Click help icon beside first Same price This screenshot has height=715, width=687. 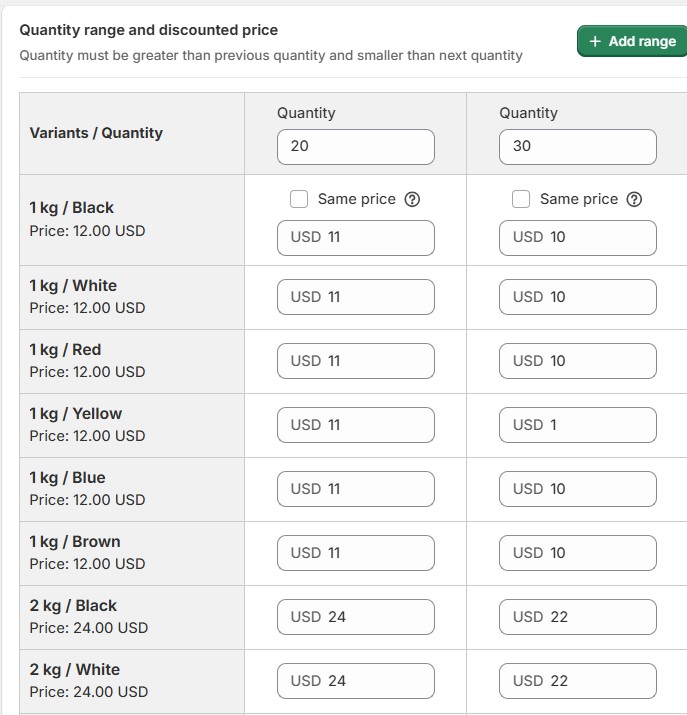(x=412, y=199)
